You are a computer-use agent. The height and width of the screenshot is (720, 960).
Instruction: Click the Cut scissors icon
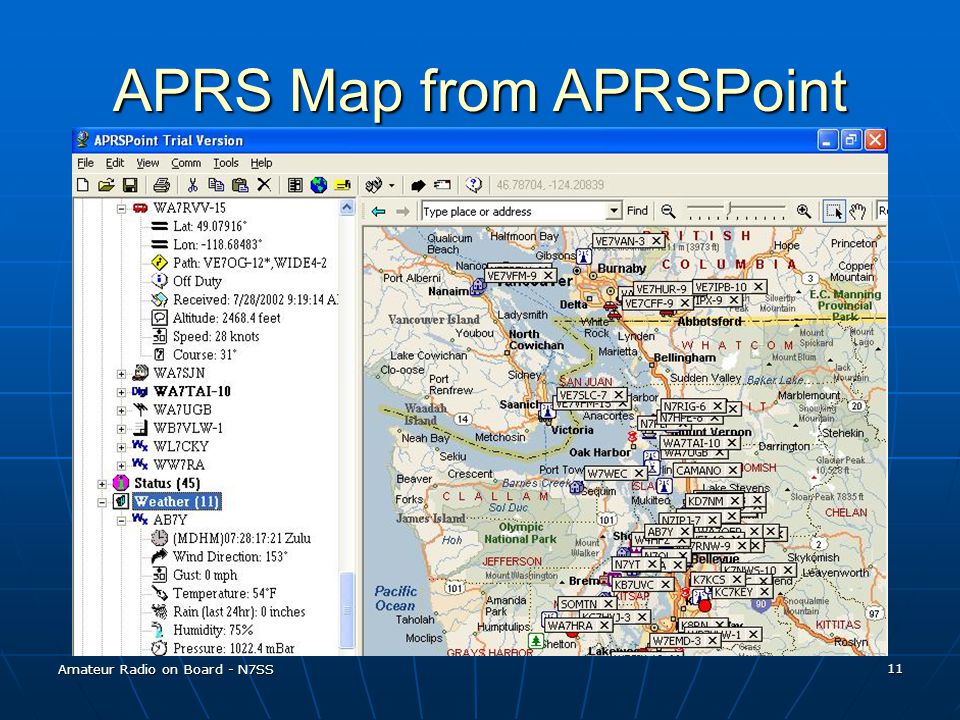pyautogui.click(x=193, y=185)
